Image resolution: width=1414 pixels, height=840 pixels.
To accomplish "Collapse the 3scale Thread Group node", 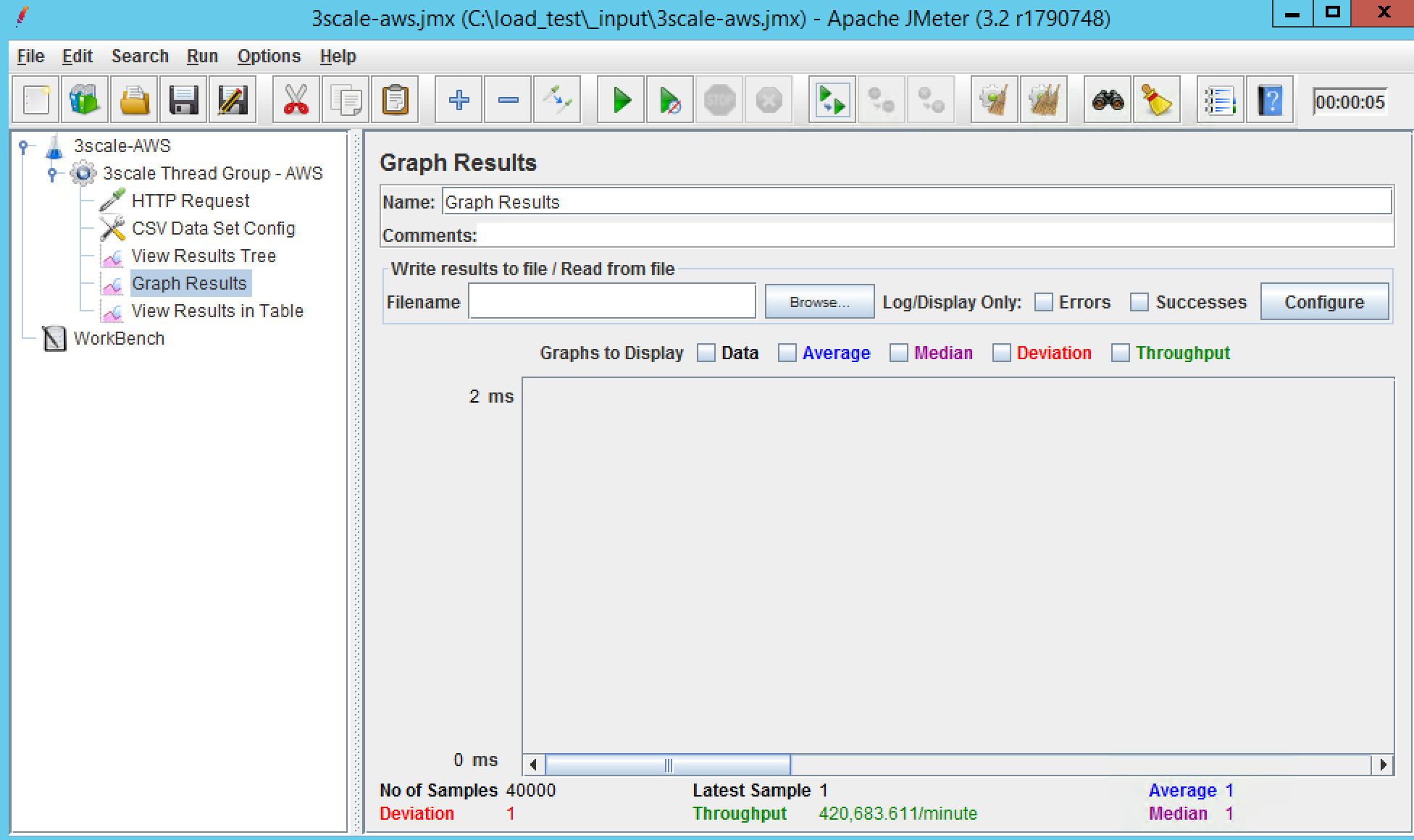I will [x=52, y=174].
